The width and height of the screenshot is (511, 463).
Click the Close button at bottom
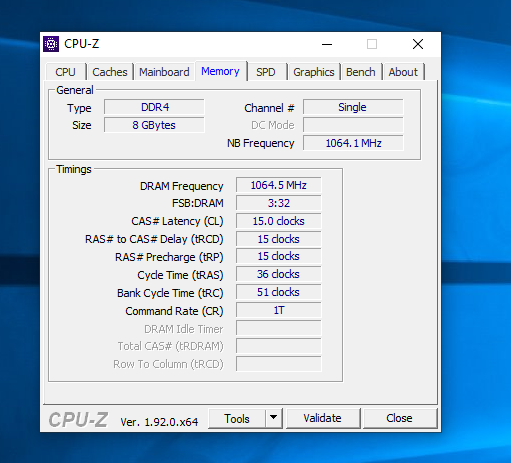(399, 418)
